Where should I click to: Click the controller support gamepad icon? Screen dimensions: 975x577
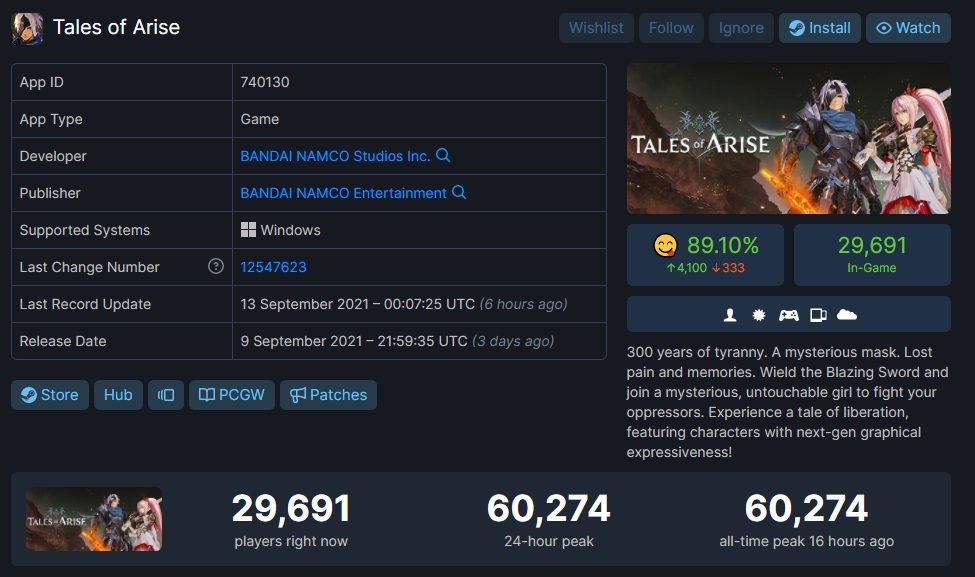click(x=788, y=315)
